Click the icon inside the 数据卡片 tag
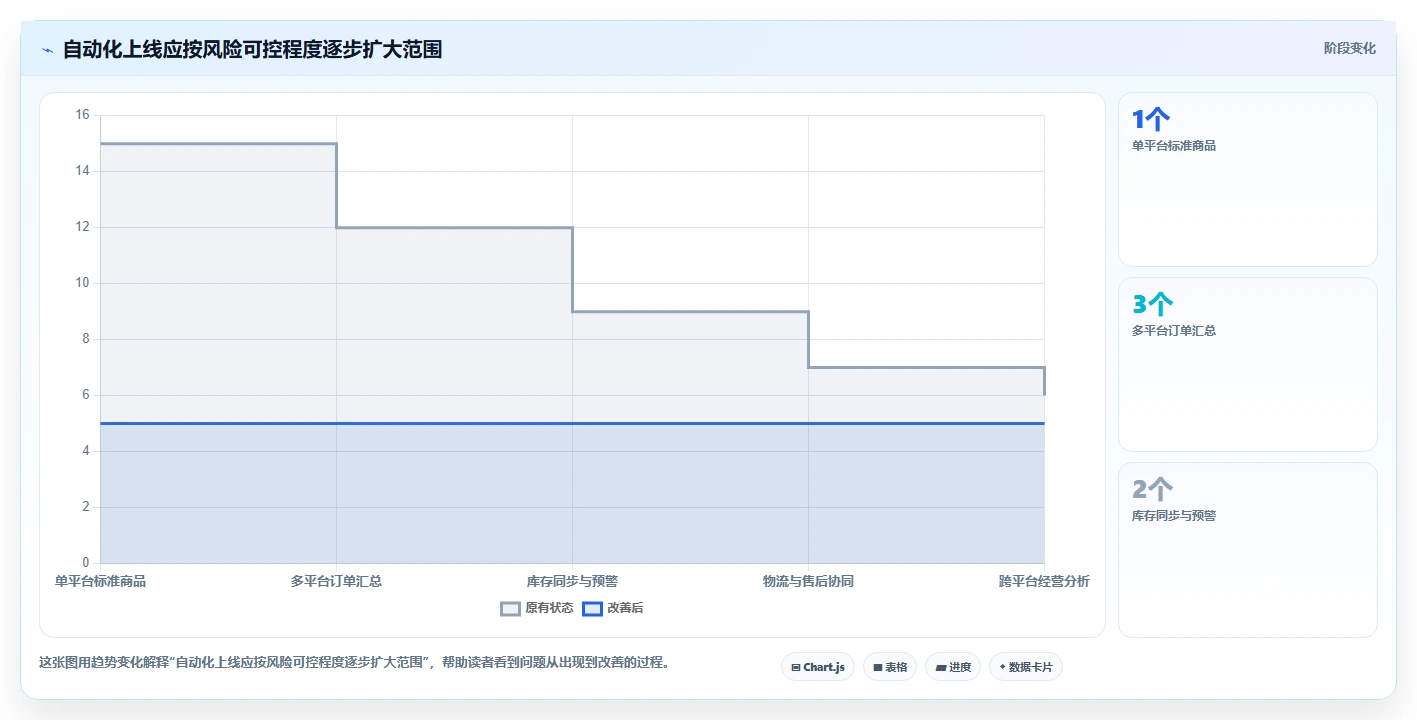This screenshot has height=720, width=1417. pyautogui.click(x=1003, y=667)
